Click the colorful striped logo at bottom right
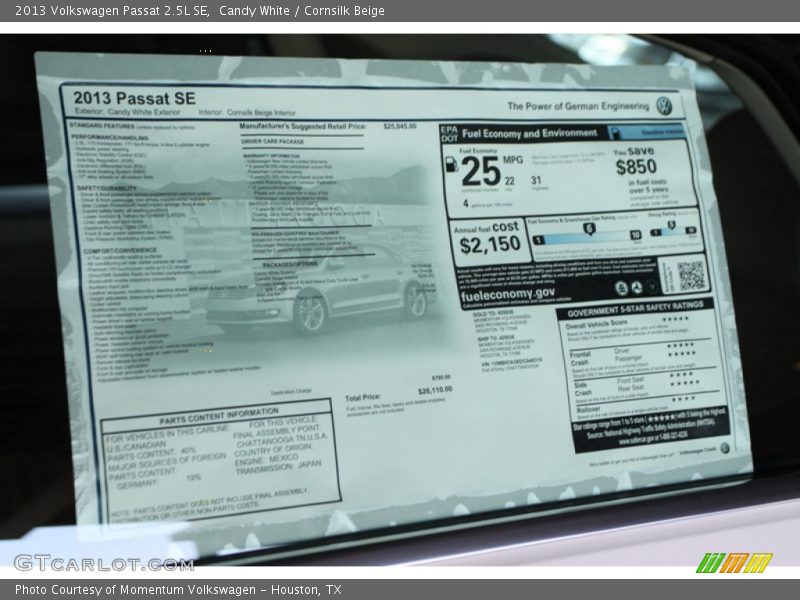 [x=733, y=562]
